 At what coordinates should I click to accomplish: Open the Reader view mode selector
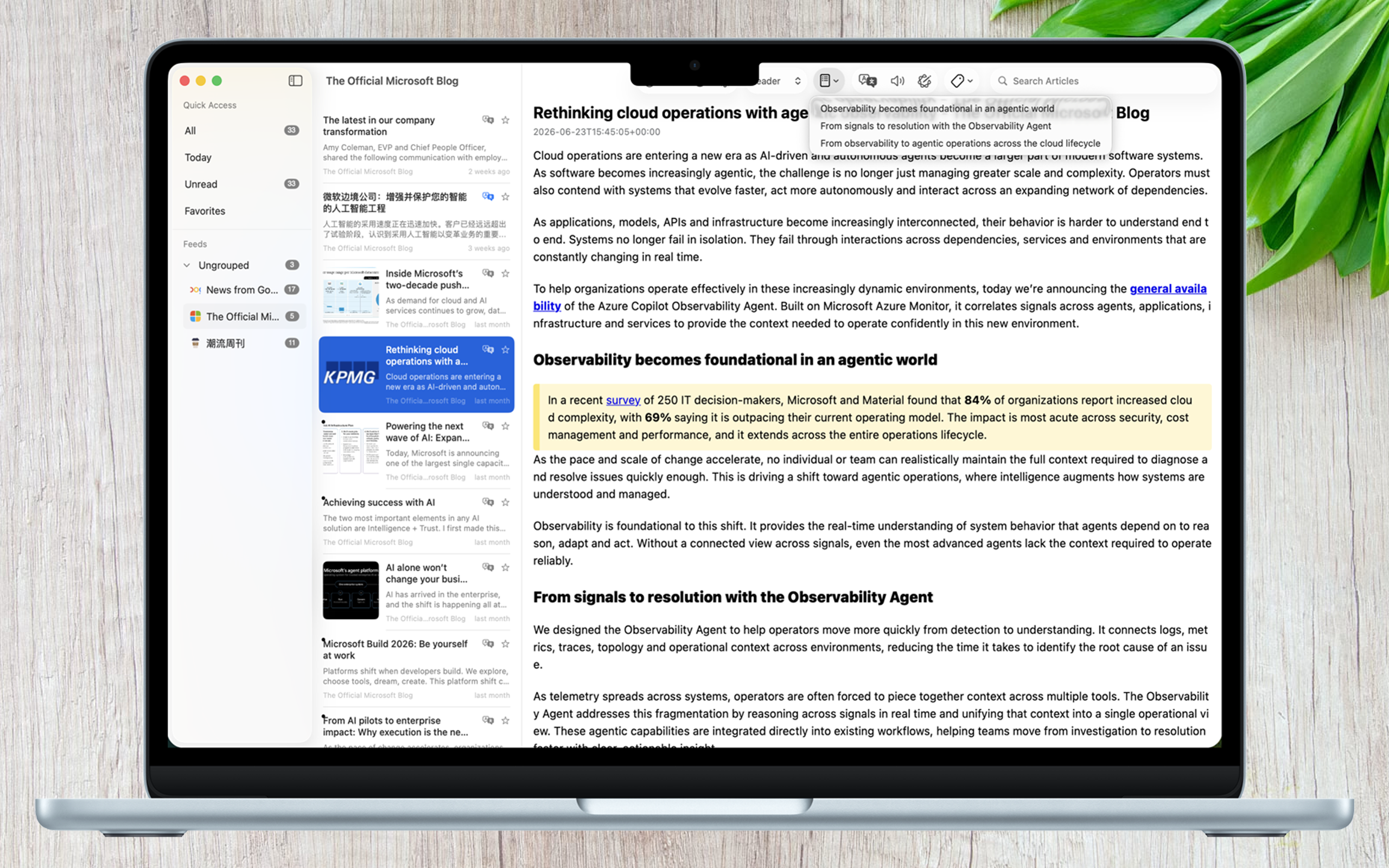[x=779, y=81]
